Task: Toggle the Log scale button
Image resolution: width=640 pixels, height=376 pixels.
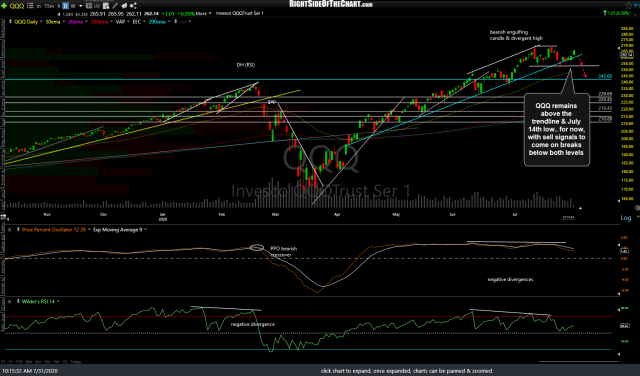Action: pyautogui.click(x=626, y=218)
